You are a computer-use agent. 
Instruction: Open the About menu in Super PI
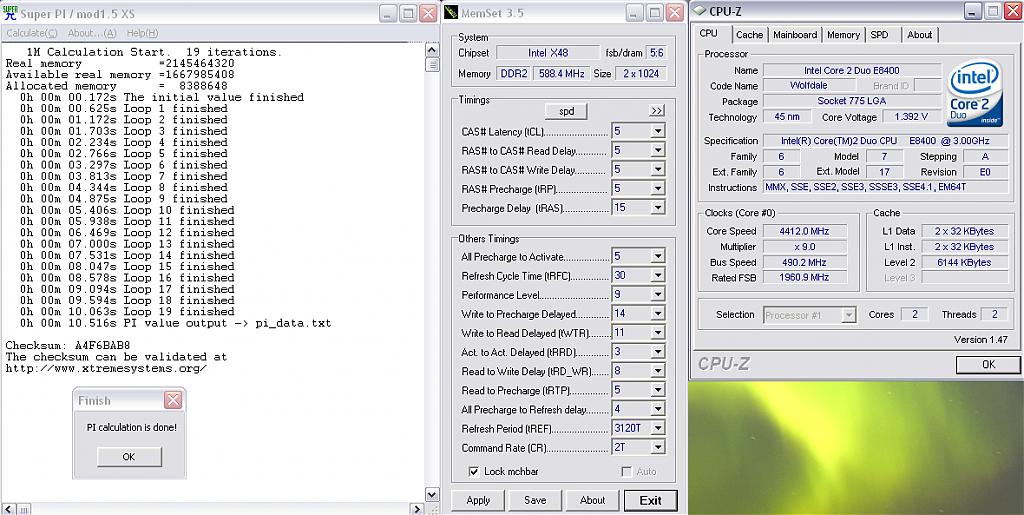(x=91, y=33)
